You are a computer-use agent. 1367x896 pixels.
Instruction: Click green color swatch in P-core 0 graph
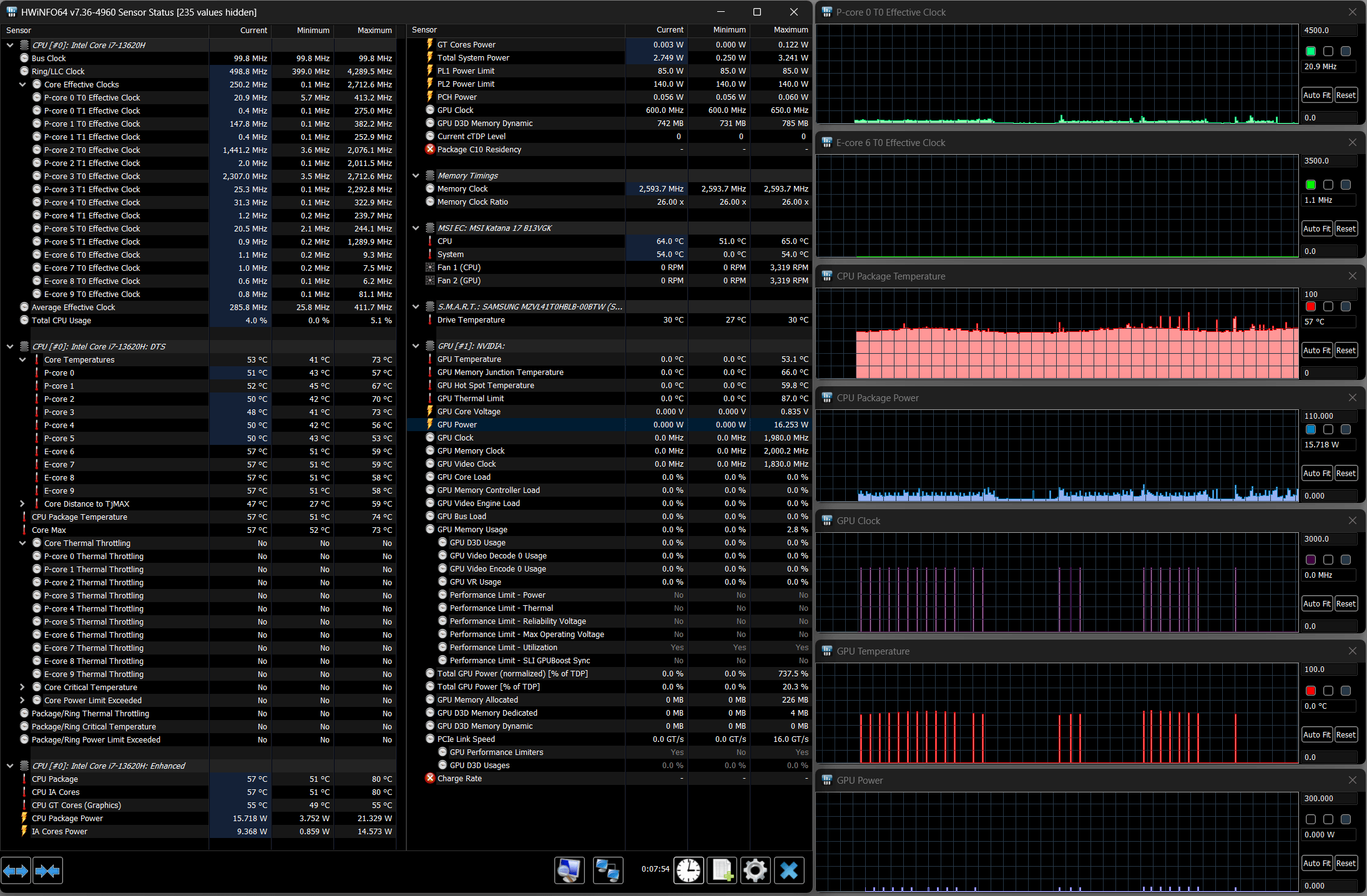tap(1311, 51)
